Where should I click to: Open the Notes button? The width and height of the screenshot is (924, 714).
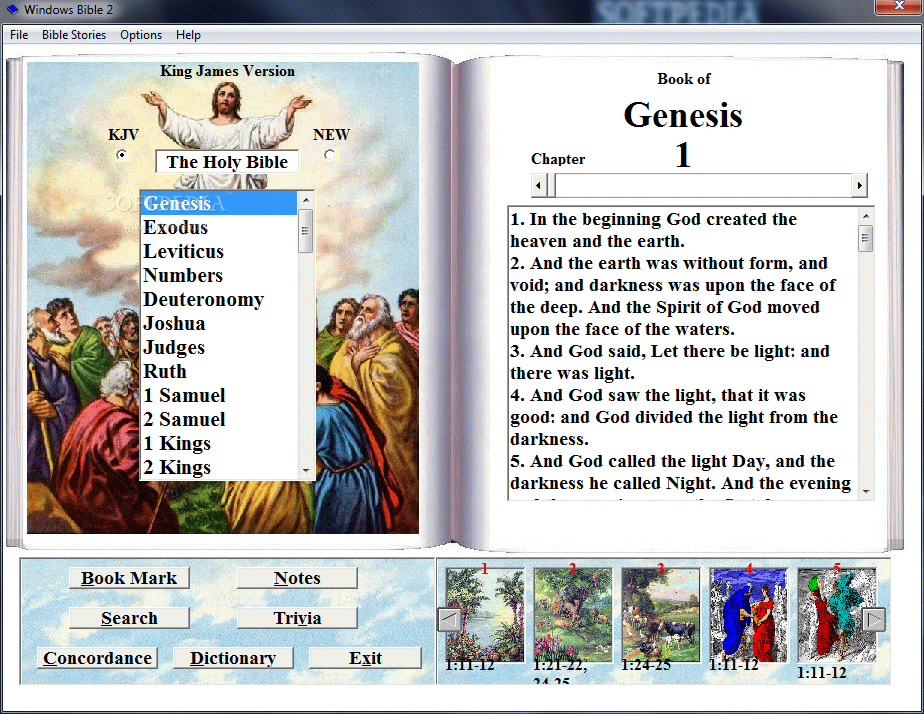[297, 578]
